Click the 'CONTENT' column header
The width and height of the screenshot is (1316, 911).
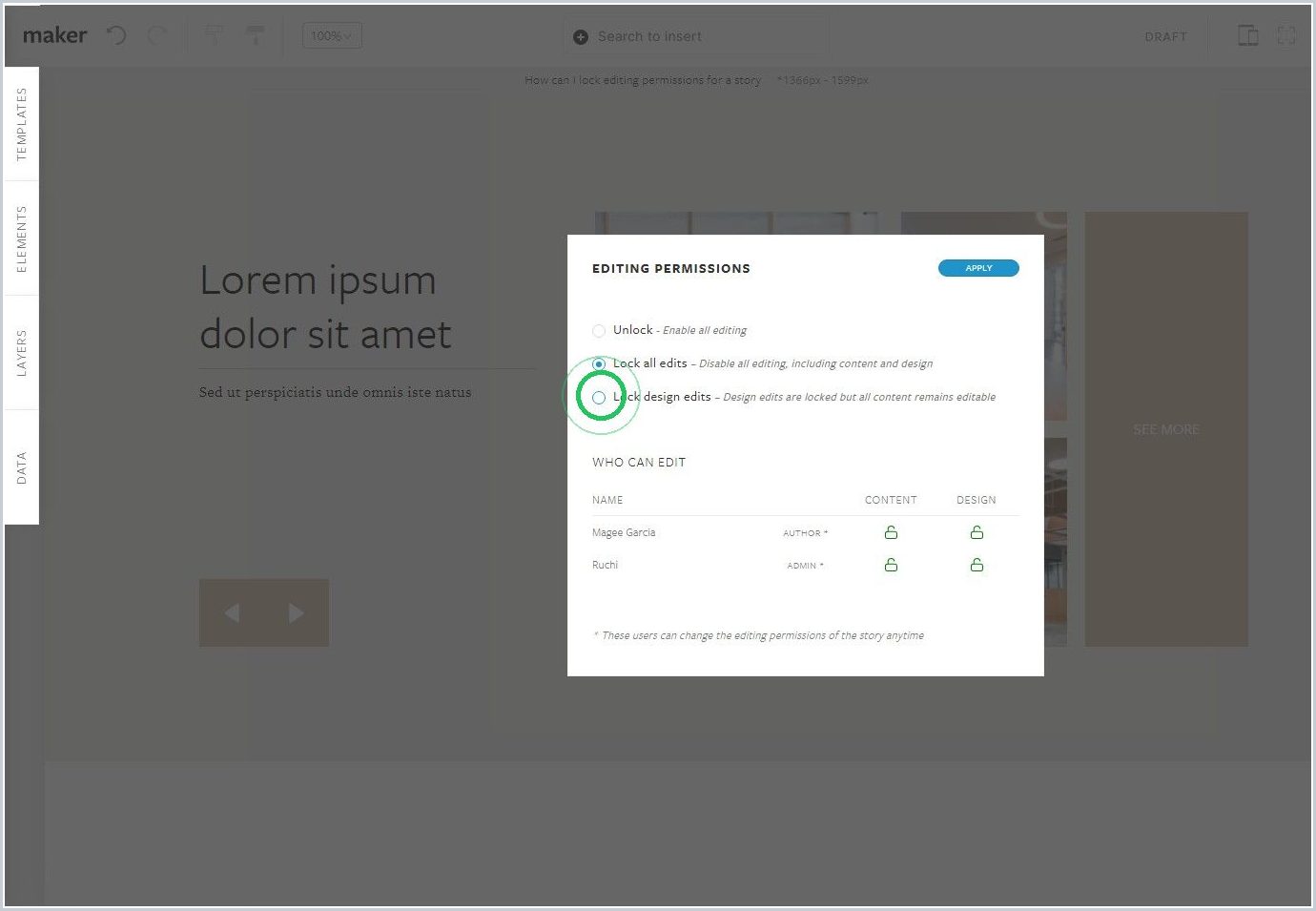pos(891,500)
